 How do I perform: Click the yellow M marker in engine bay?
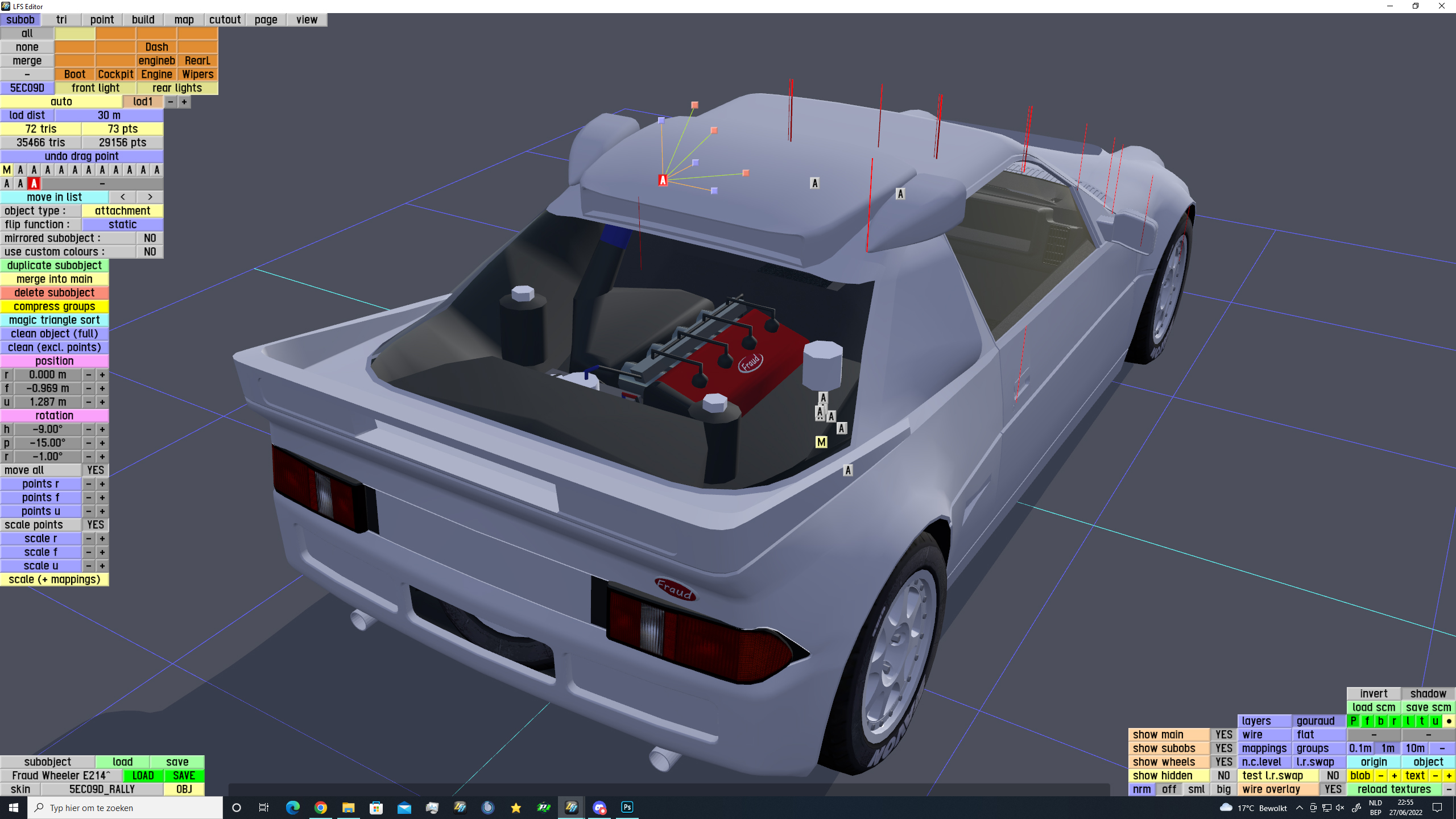click(x=821, y=442)
